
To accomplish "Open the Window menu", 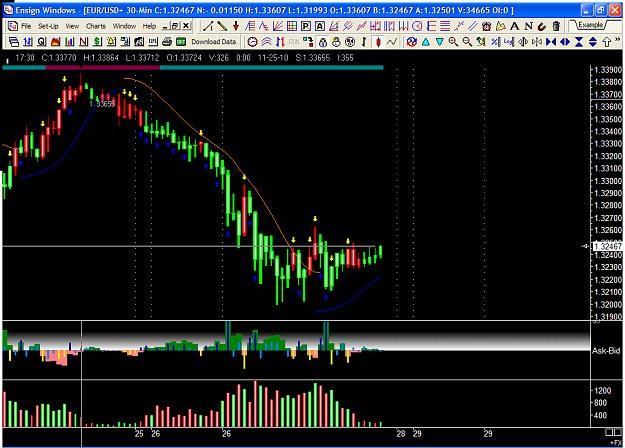I will pyautogui.click(x=124, y=26).
